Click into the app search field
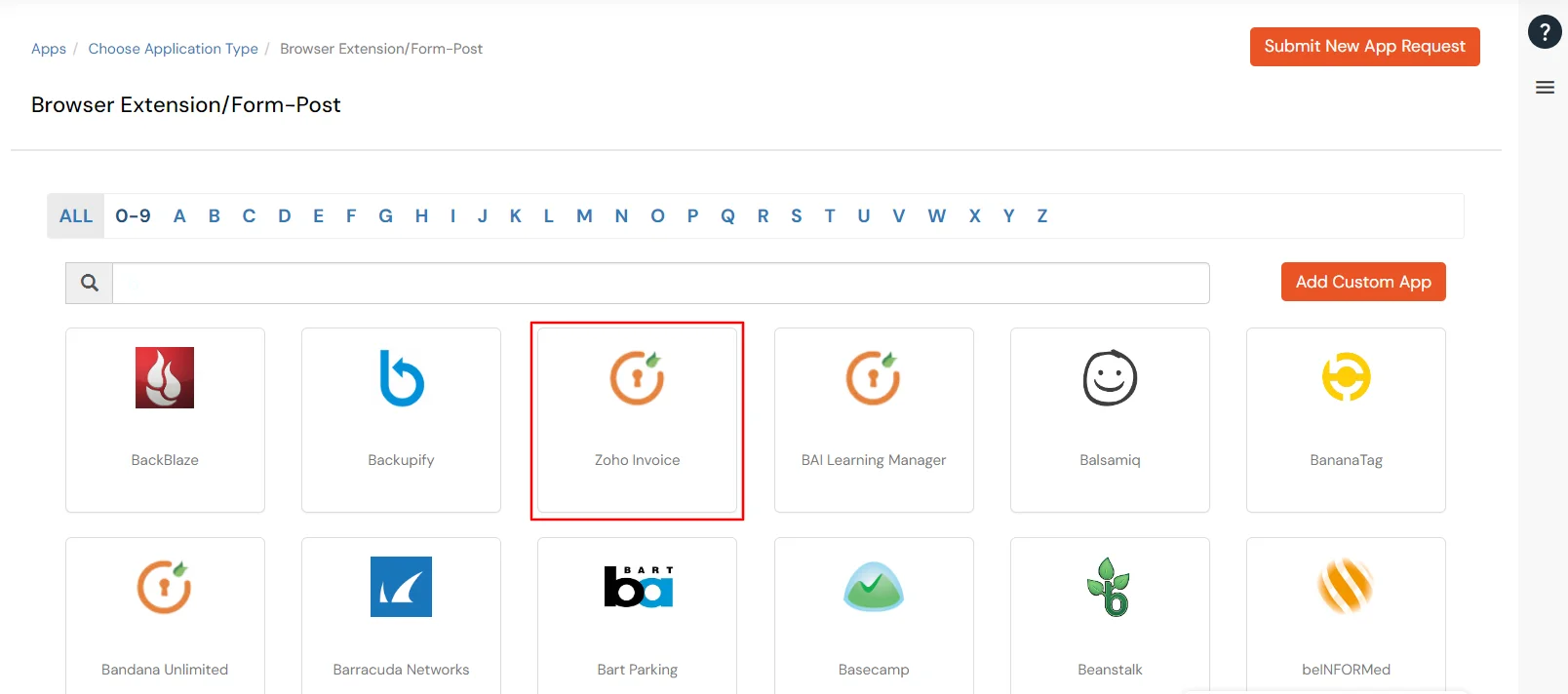The width and height of the screenshot is (1568, 694). [x=661, y=283]
